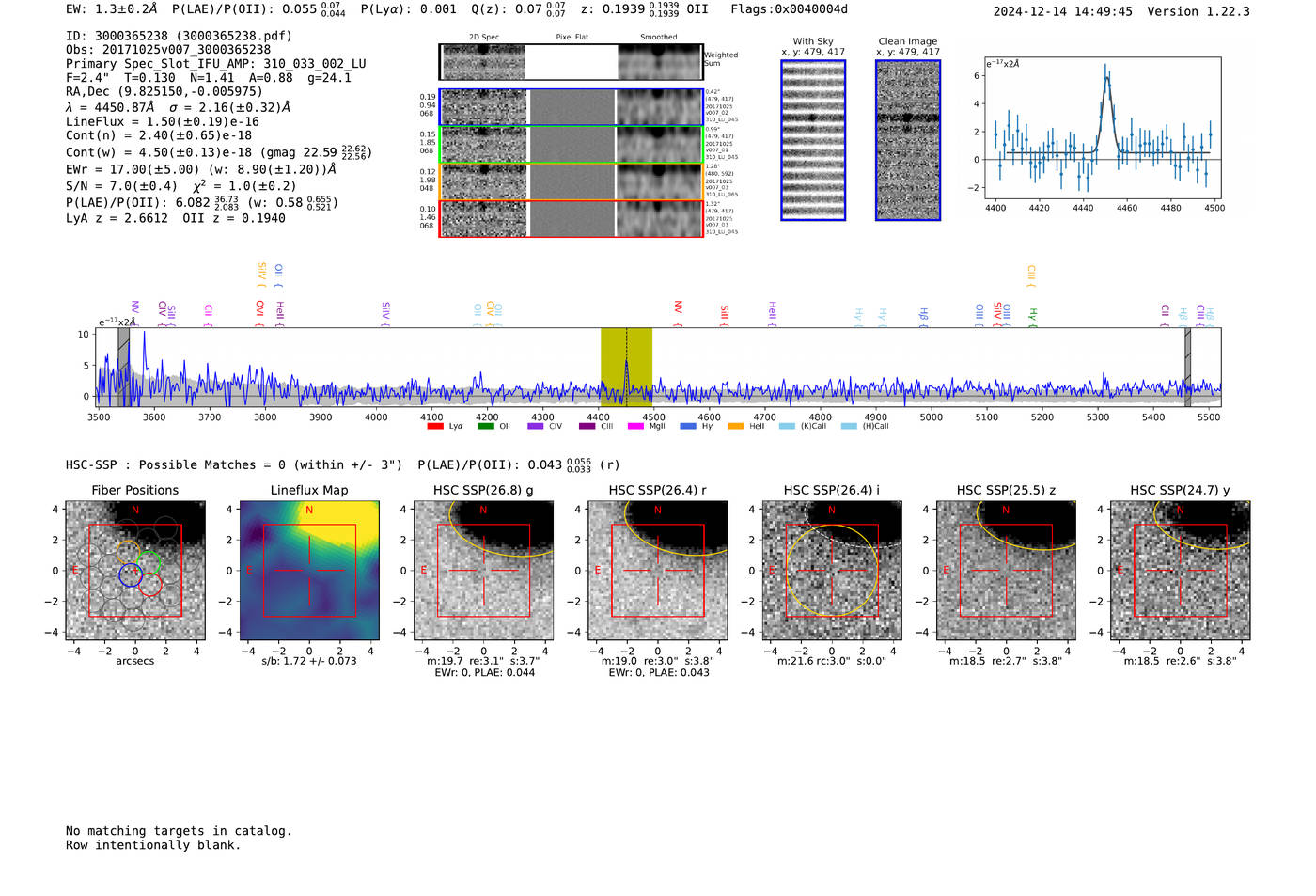Select the HSC SSP(26.8) g image
Screen dimensions: 1316x896
(483, 570)
